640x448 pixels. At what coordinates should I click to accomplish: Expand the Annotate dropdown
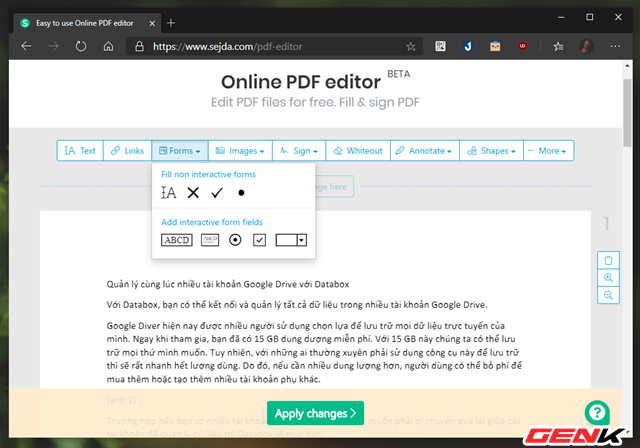tap(425, 151)
